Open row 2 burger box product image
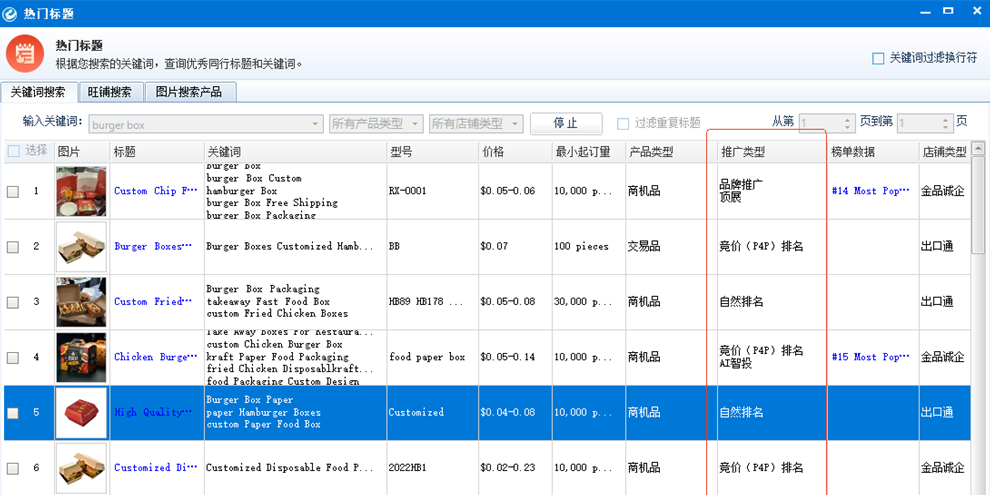990x495 pixels. pos(81,246)
